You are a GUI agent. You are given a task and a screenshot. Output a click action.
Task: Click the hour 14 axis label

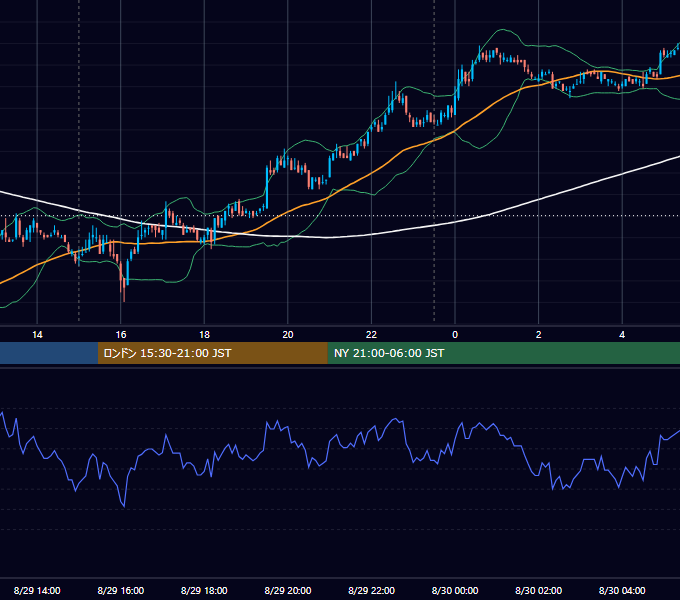pyautogui.click(x=37, y=335)
